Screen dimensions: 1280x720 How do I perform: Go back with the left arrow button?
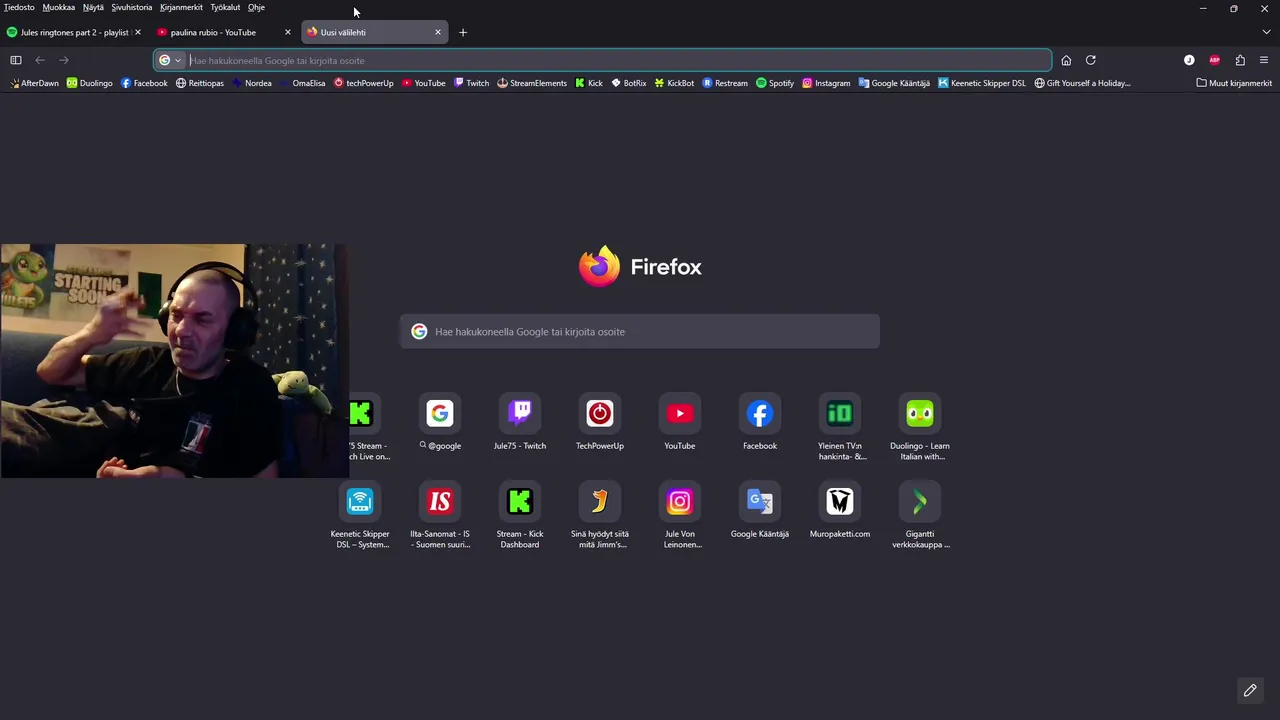coord(40,60)
